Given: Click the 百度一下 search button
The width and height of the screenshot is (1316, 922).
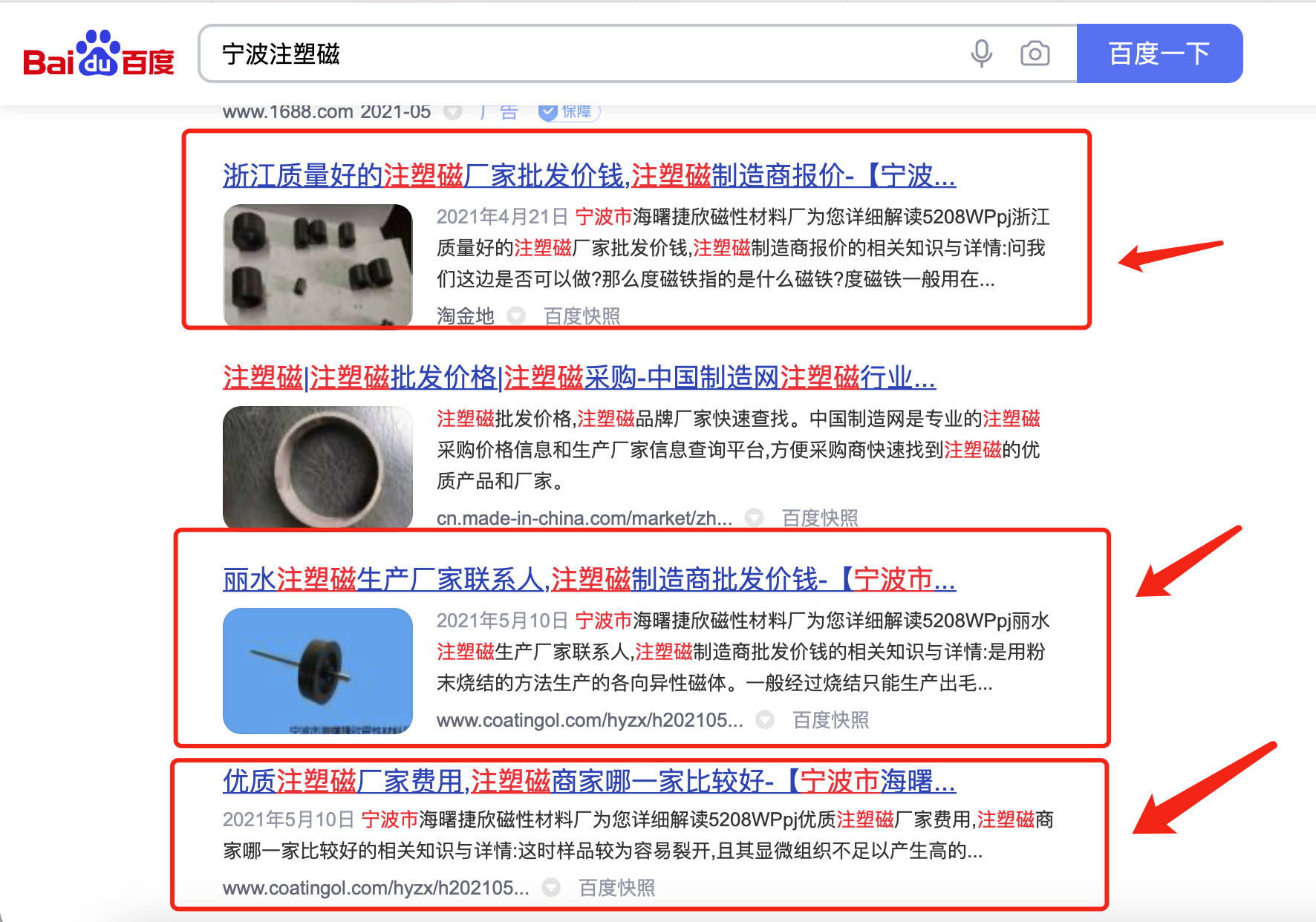Looking at the screenshot, I should tap(1159, 53).
